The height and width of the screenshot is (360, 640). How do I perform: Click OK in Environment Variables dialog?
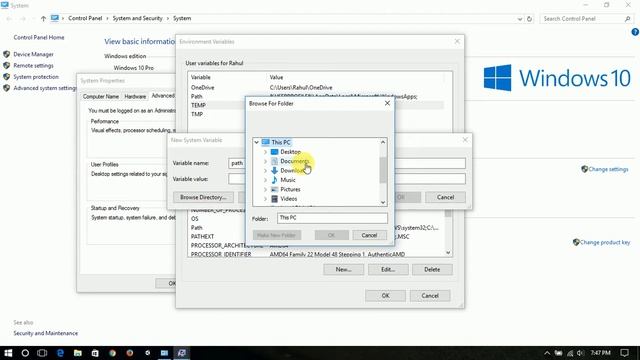click(385, 296)
